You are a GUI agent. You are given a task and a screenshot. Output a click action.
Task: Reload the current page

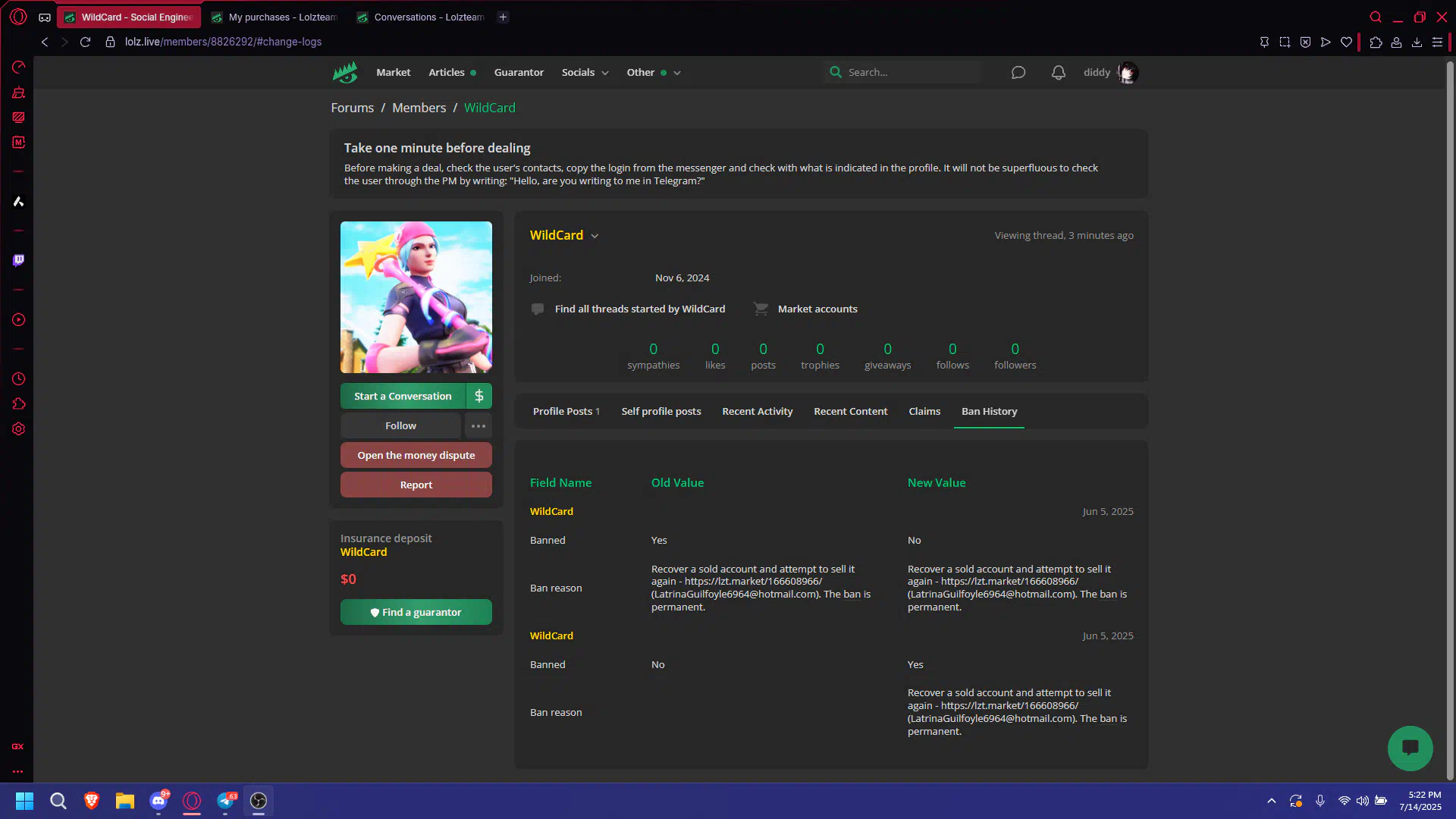point(86,42)
